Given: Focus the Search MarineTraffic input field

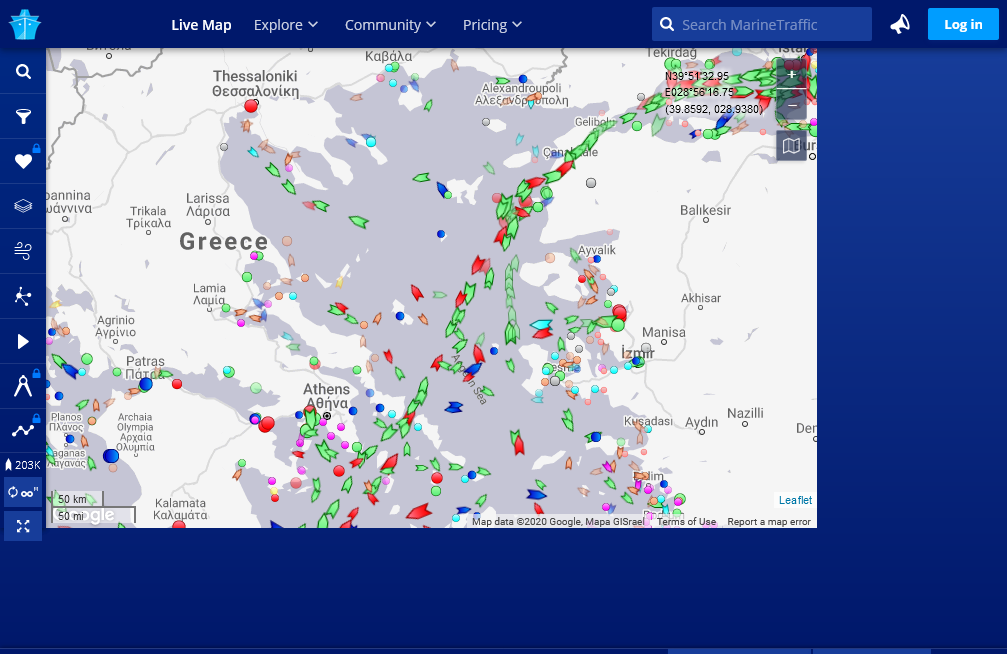Looking at the screenshot, I should pos(762,24).
